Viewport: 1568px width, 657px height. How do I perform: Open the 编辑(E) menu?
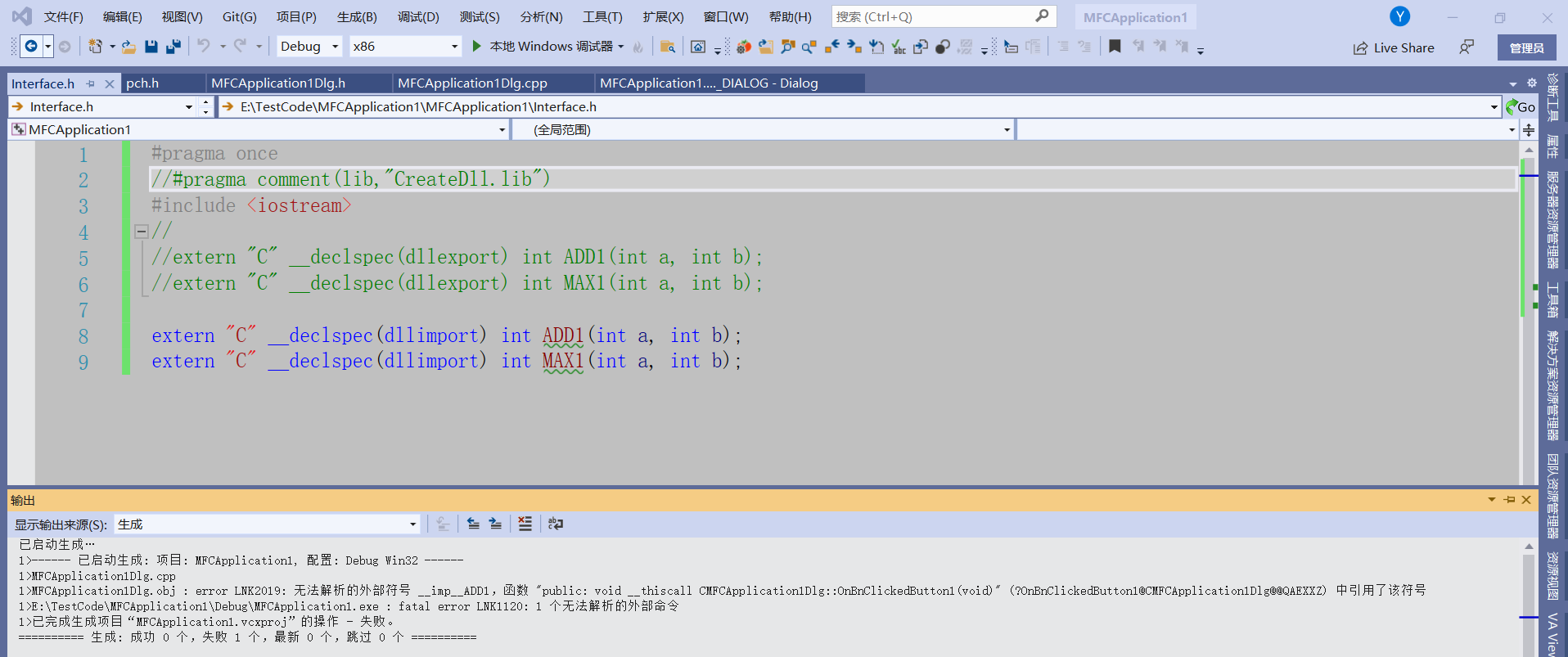pyautogui.click(x=122, y=16)
